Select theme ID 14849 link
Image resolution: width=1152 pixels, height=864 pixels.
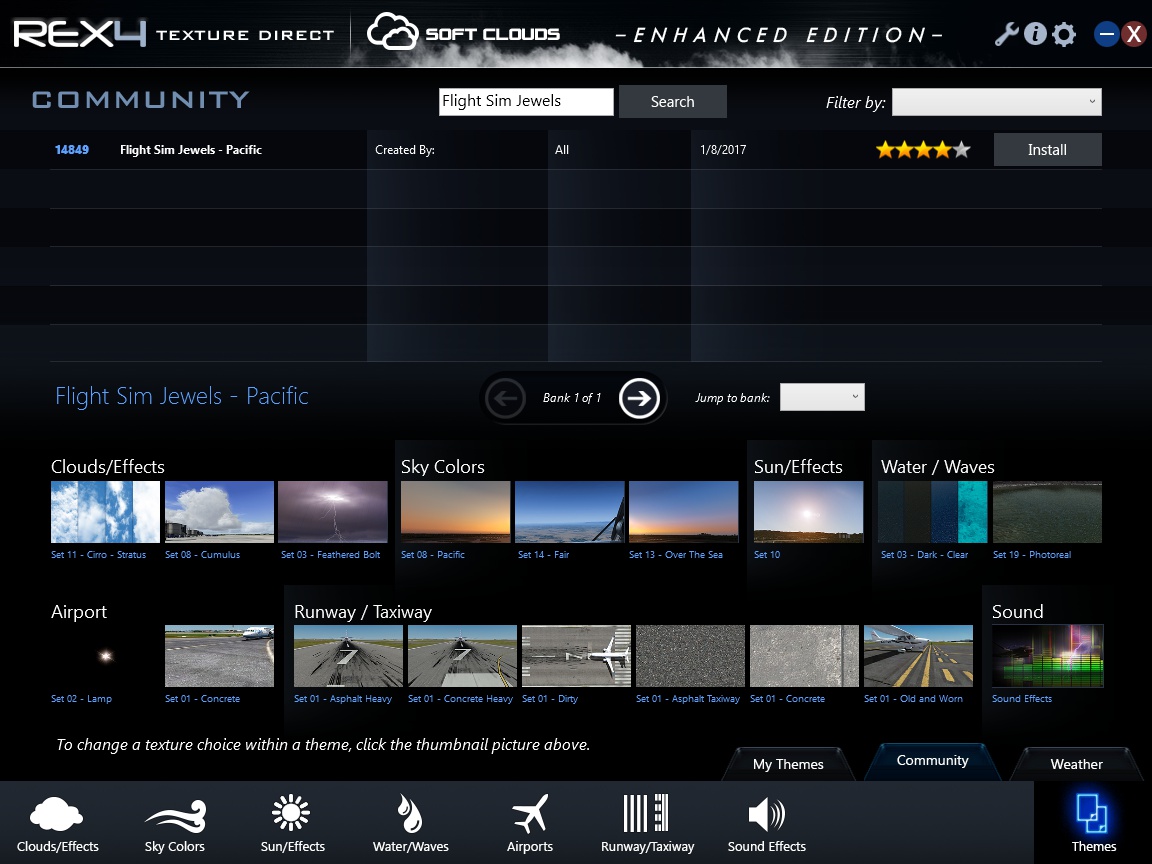[72, 150]
